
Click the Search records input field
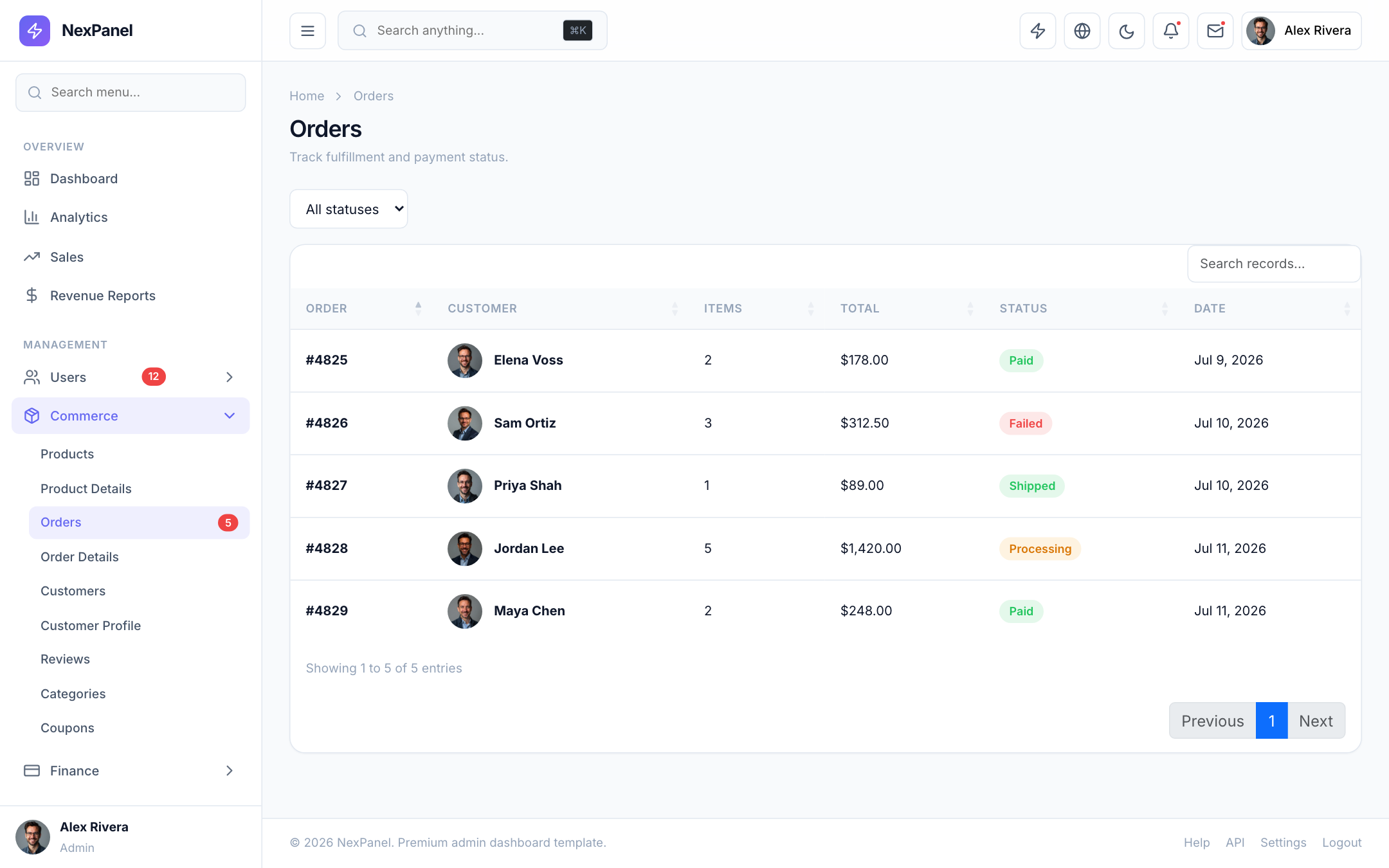click(x=1274, y=264)
